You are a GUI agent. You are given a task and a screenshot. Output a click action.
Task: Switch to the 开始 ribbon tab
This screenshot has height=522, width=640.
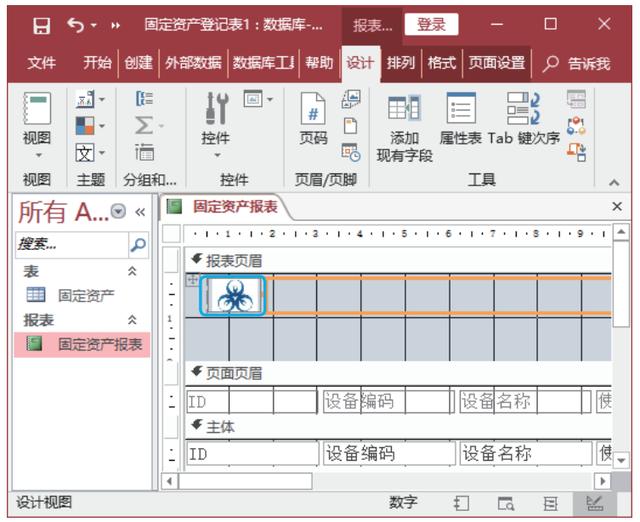point(97,63)
